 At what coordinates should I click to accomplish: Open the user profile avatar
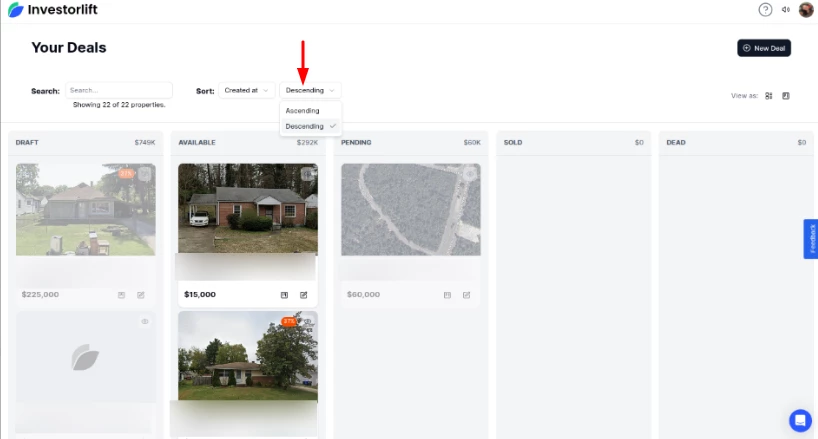tap(806, 9)
